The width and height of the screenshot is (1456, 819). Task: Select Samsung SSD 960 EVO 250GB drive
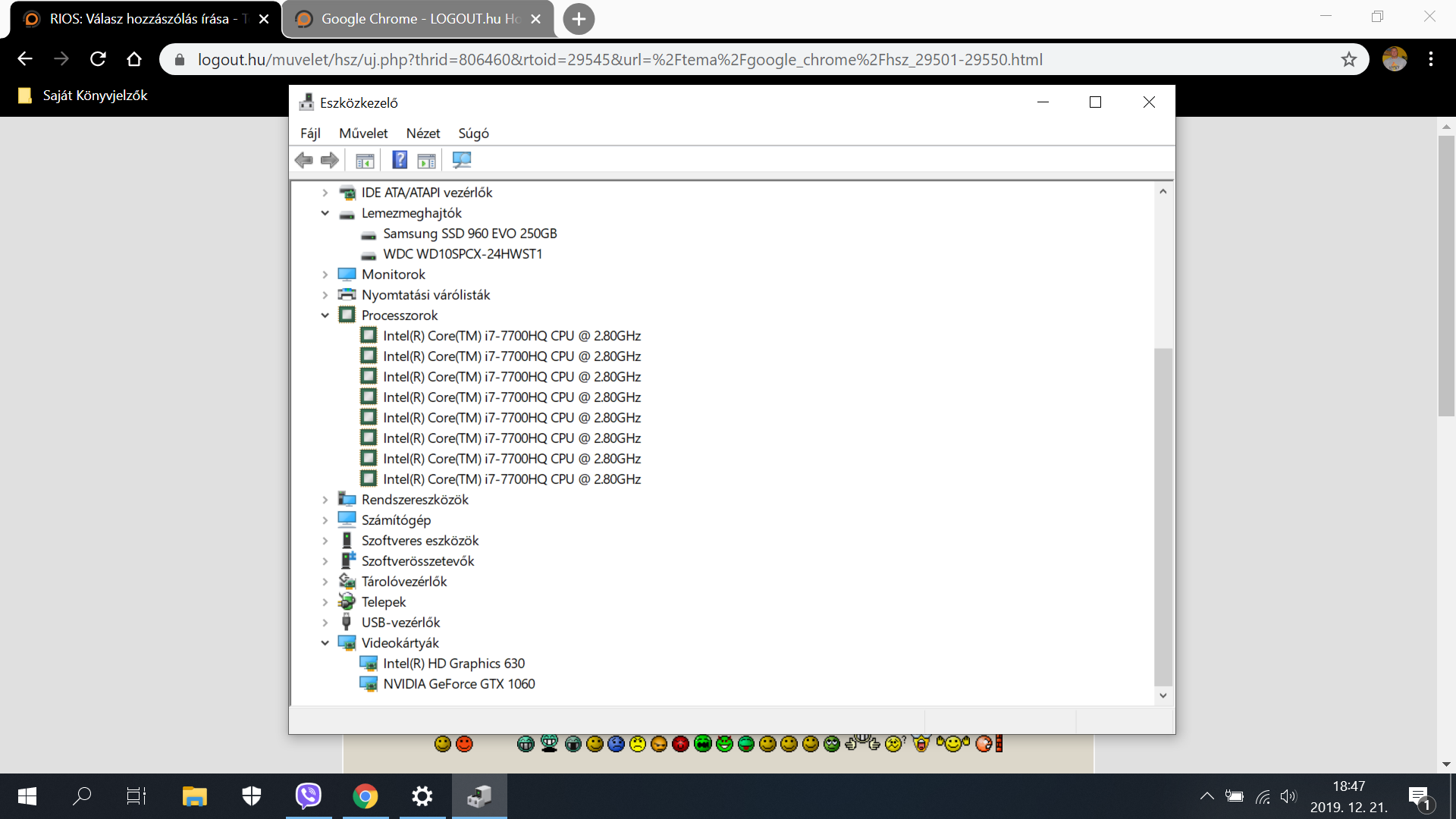coord(469,234)
